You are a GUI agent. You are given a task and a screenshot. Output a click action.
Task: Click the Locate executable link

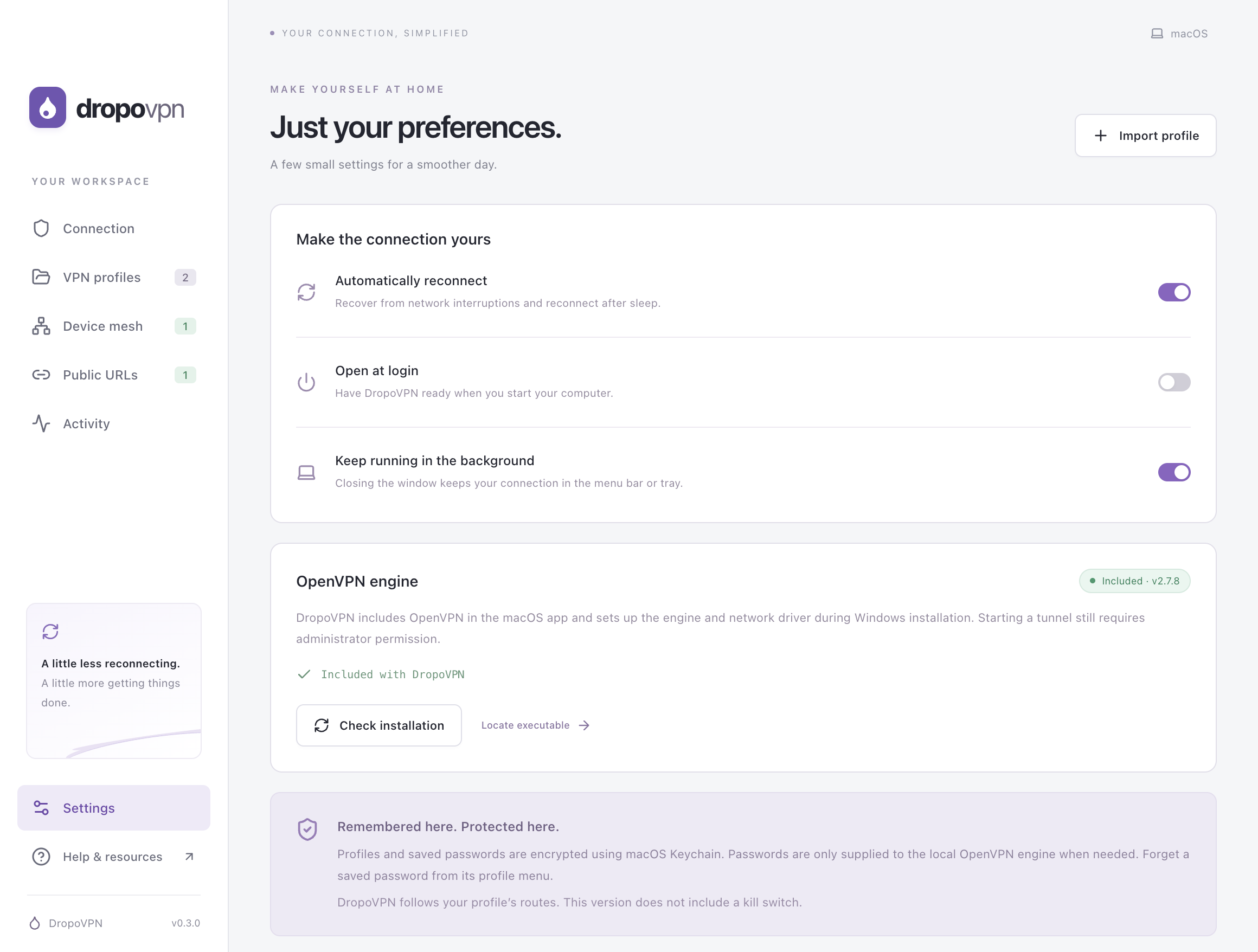tap(536, 725)
